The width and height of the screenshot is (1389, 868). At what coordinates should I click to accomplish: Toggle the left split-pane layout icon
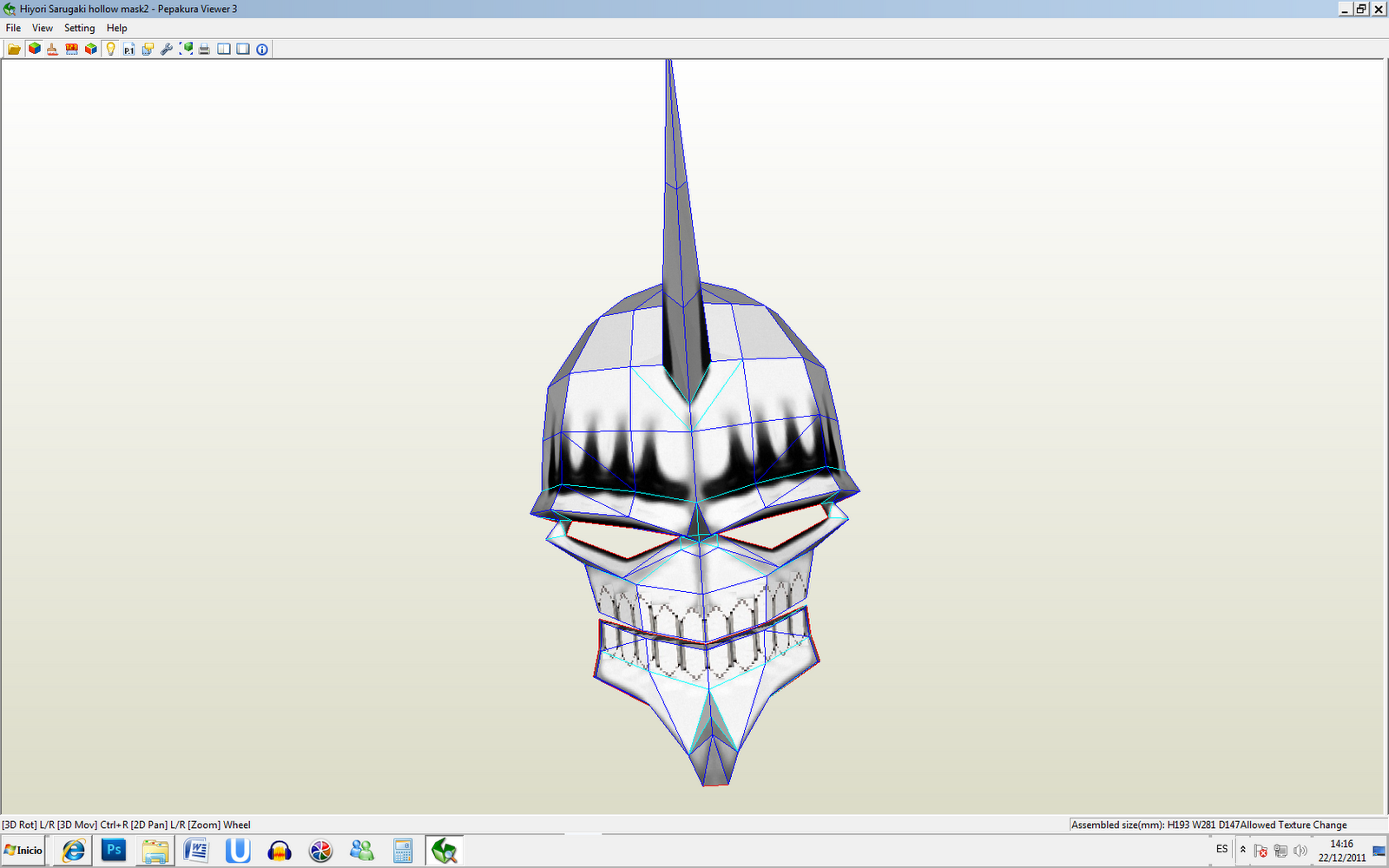pos(224,49)
